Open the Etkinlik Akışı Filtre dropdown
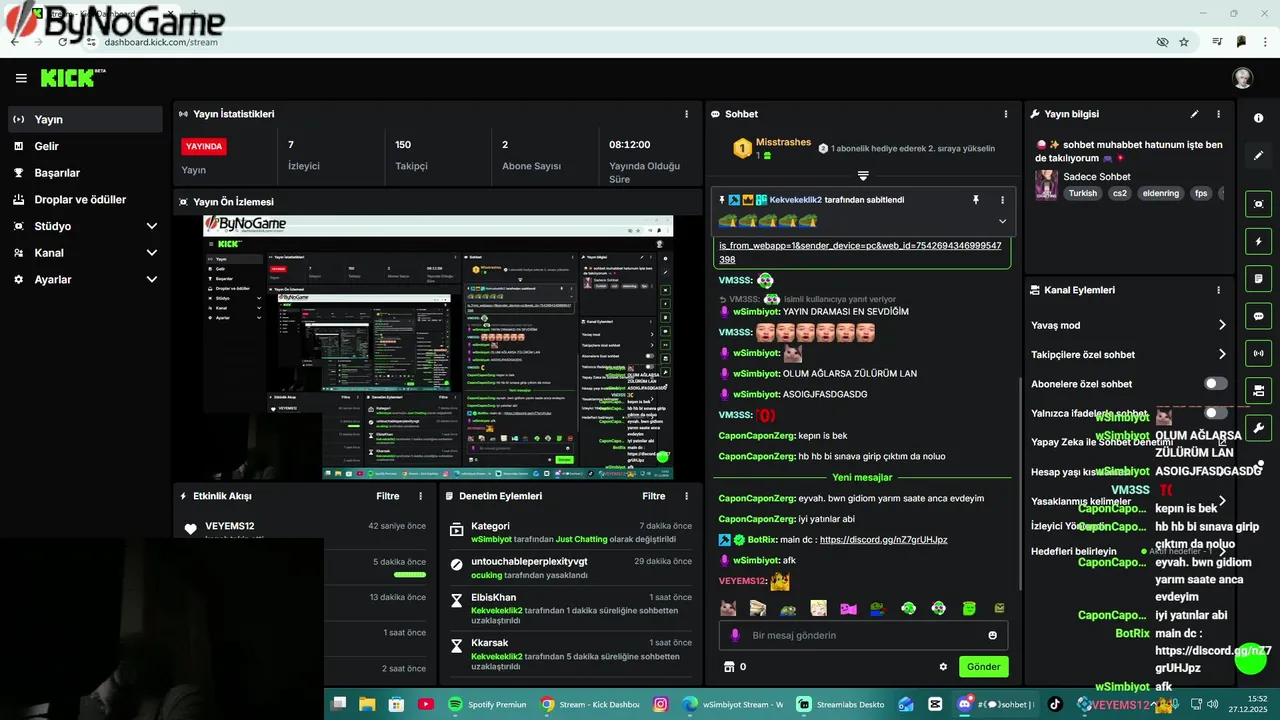The height and width of the screenshot is (720, 1280). [387, 496]
